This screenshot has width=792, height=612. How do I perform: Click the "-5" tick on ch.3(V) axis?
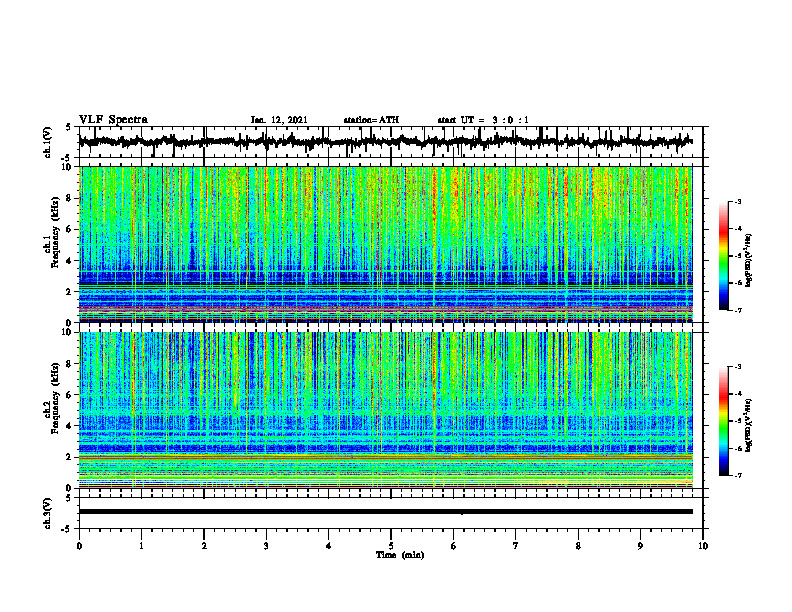coord(66,529)
